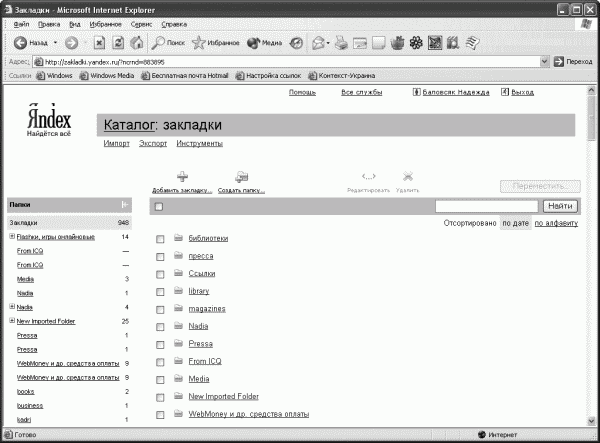Open the Избранное menu in menu bar
The height and width of the screenshot is (443, 600).
105,24
